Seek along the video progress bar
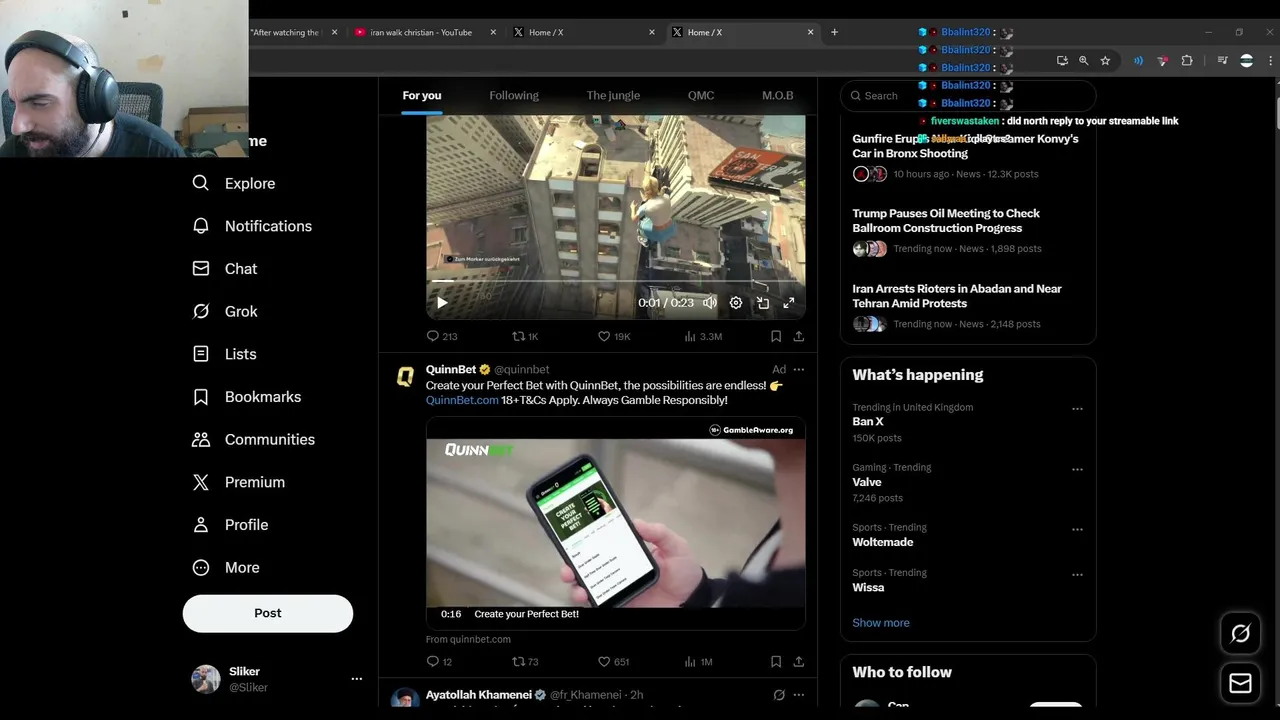This screenshot has width=1280, height=720. click(x=615, y=283)
